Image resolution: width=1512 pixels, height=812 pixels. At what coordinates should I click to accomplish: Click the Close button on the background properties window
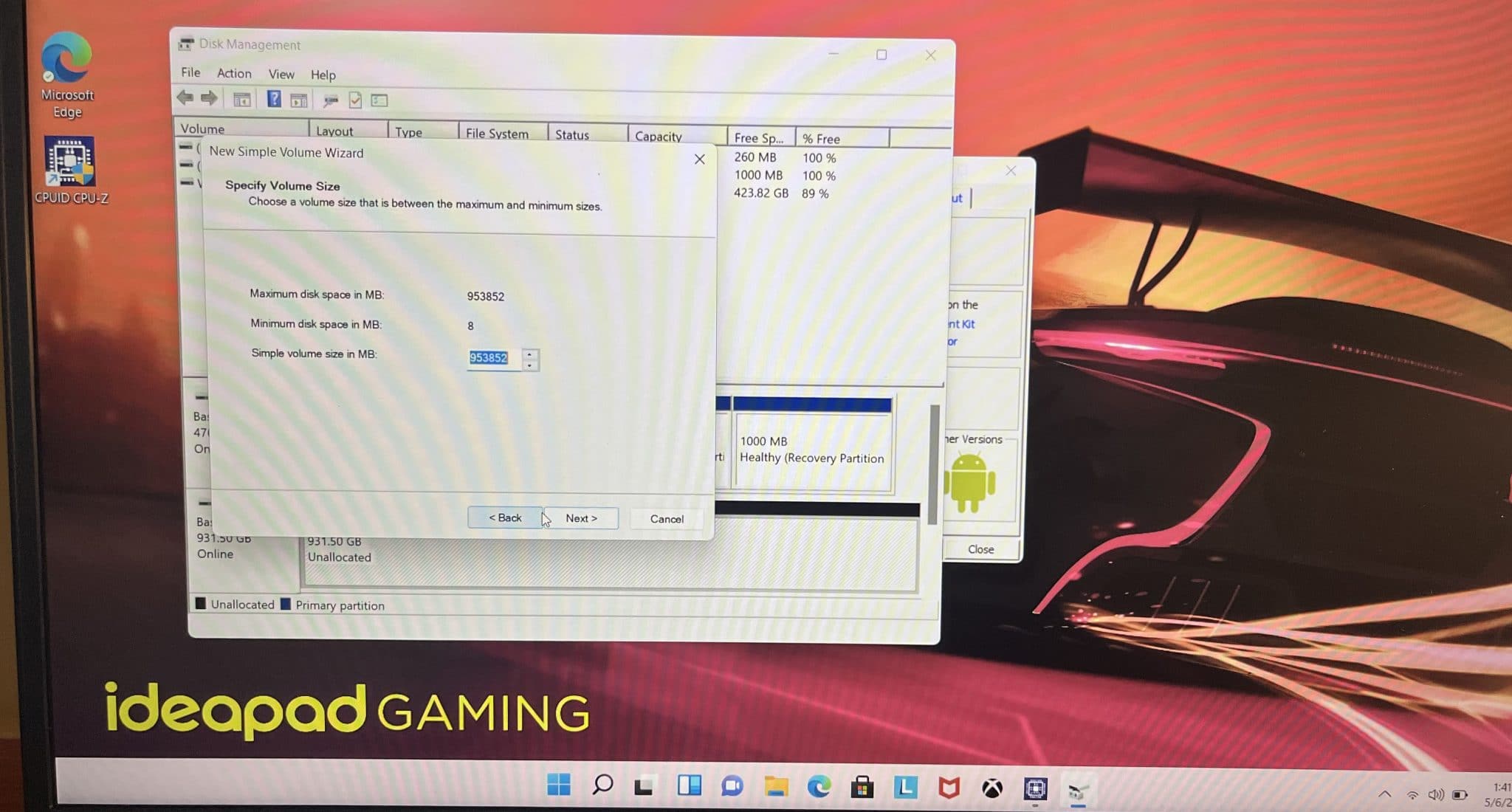(x=981, y=548)
